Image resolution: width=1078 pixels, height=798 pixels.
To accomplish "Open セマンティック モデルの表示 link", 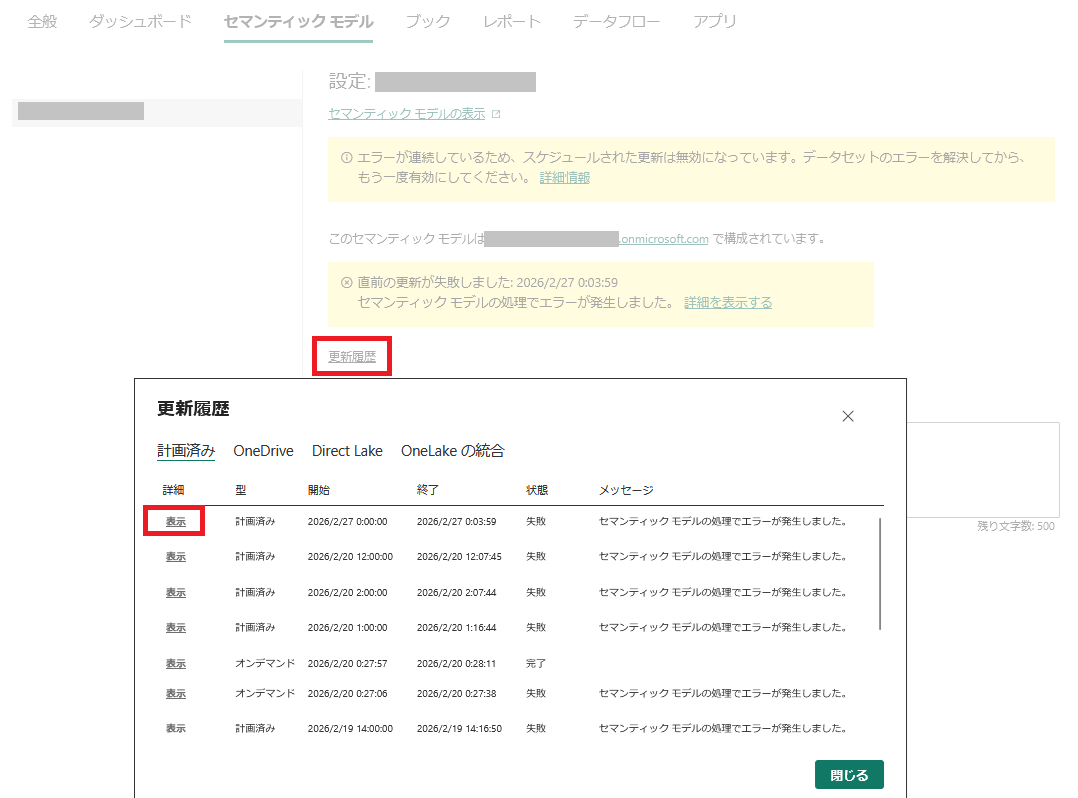I will click(x=406, y=114).
